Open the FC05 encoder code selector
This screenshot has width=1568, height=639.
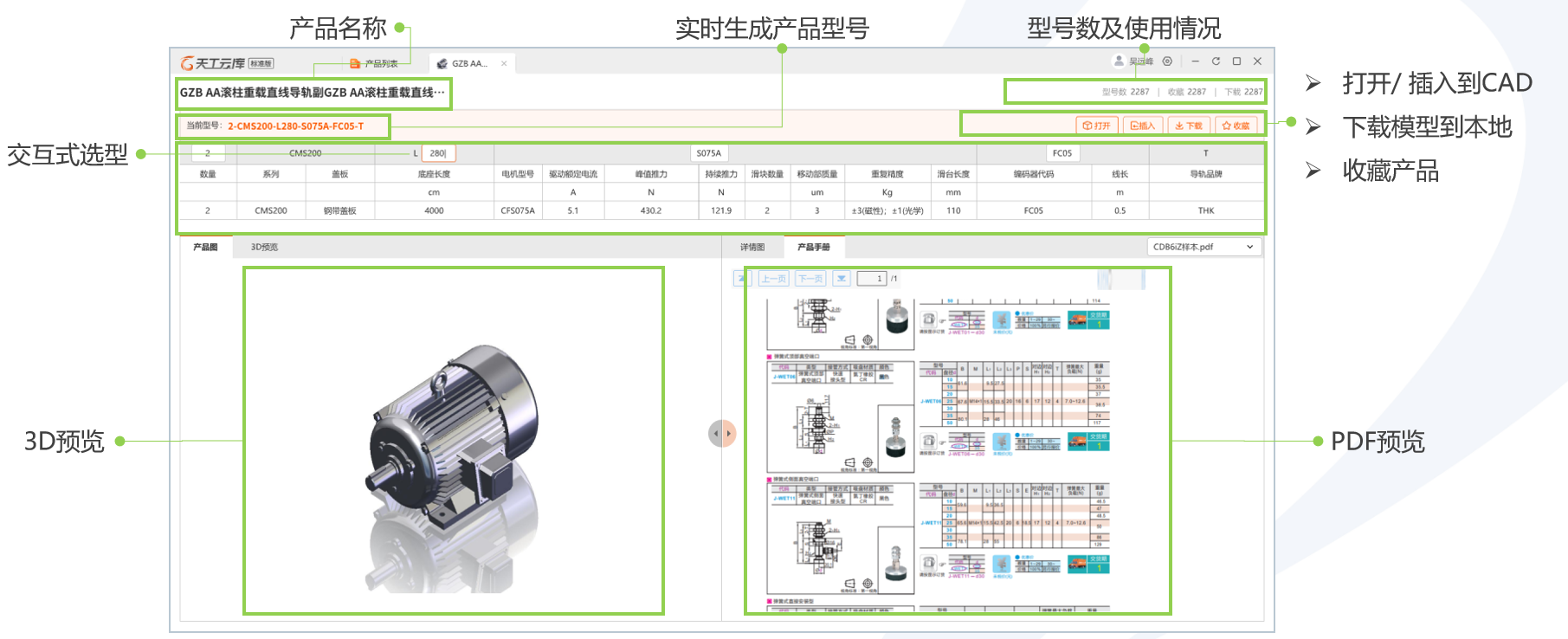click(x=1062, y=153)
